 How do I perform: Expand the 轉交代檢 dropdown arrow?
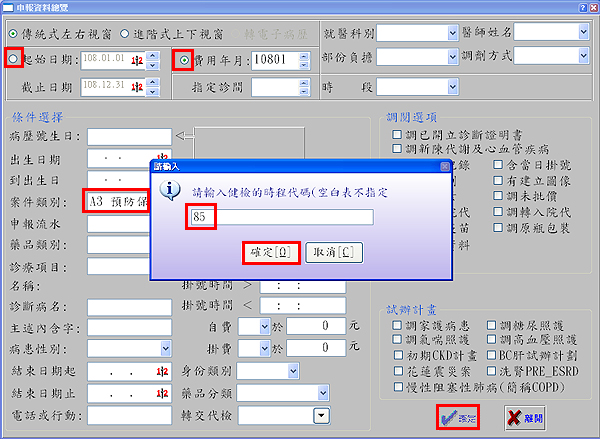point(322,415)
